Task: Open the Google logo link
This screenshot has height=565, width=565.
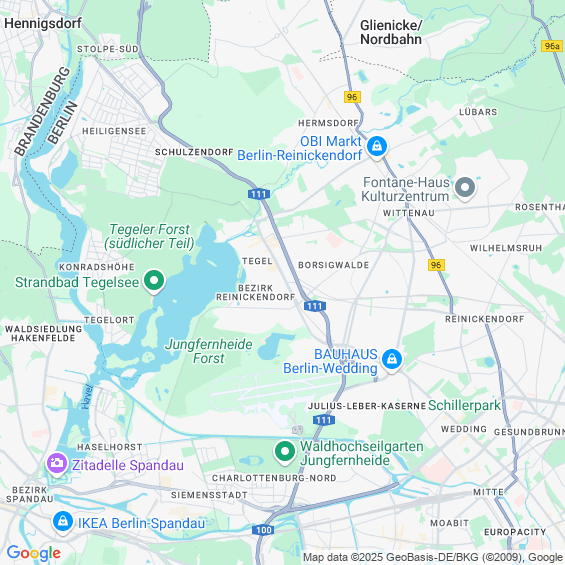Action: point(34,553)
